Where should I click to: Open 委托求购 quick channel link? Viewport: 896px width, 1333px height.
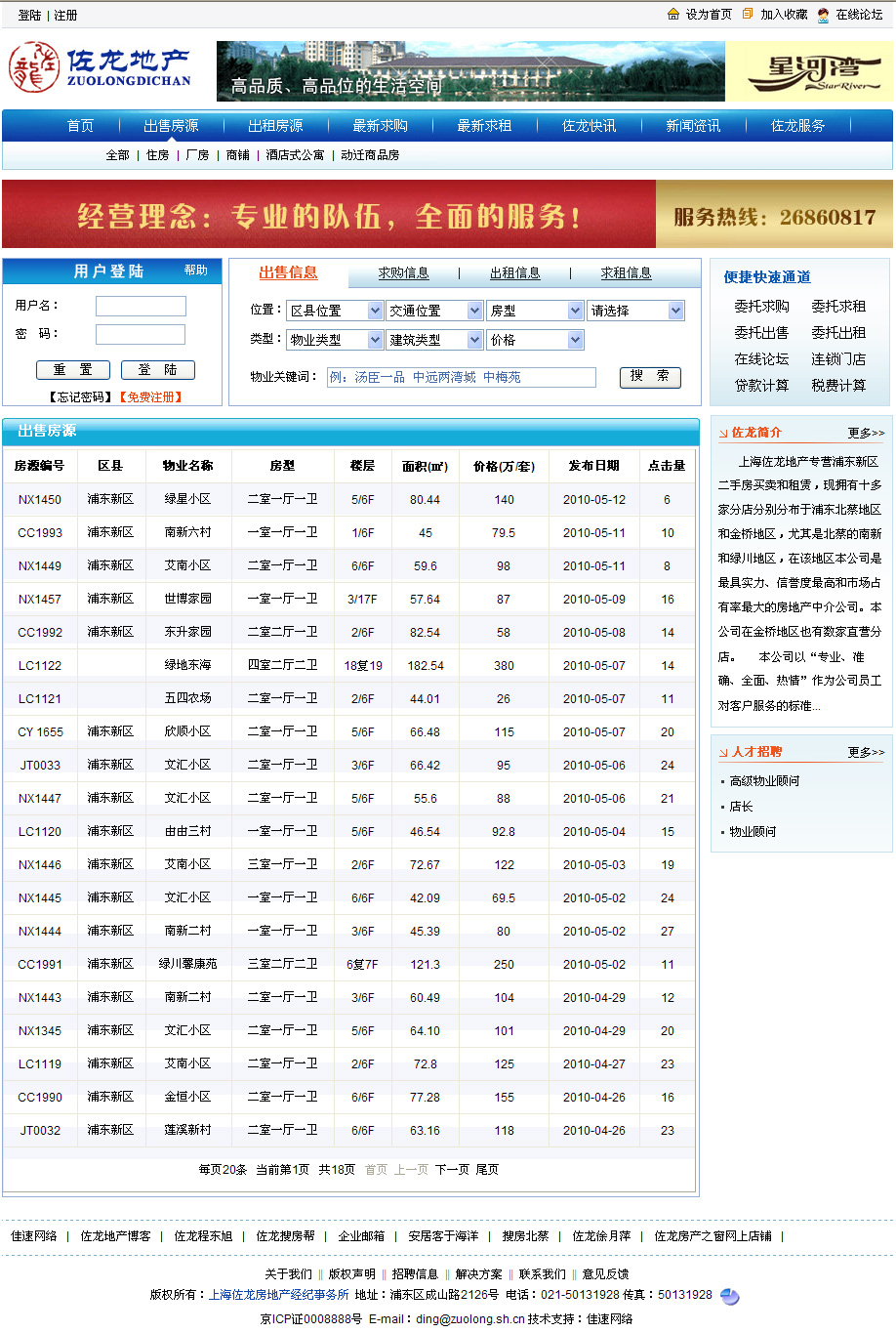(761, 307)
